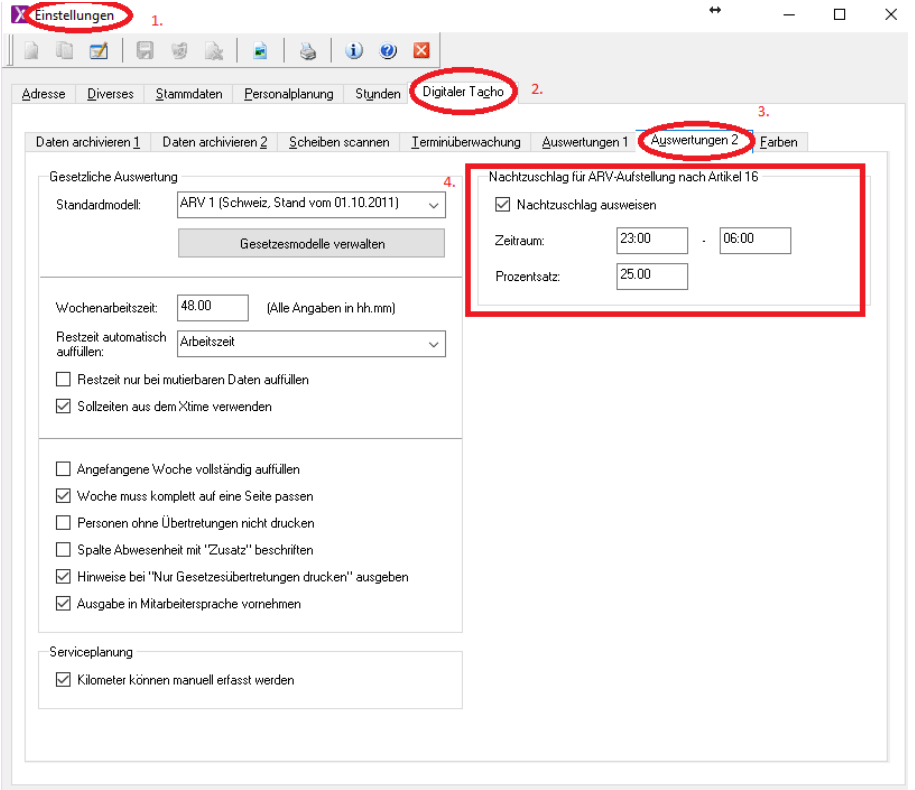The height and width of the screenshot is (790, 915).
Task: Select the Farben tab
Action: pos(778,142)
